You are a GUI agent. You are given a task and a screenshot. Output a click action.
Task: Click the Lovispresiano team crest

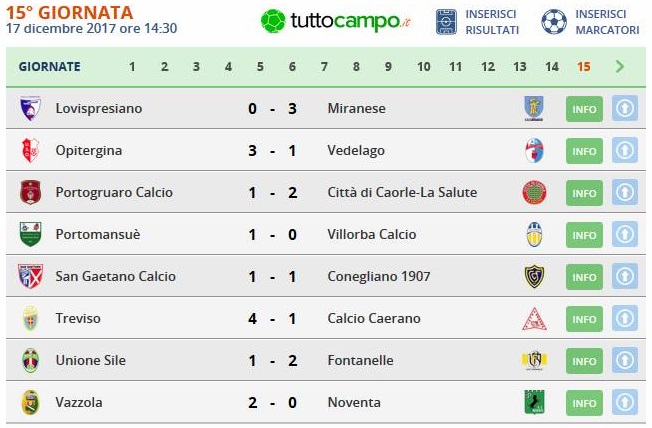tap(30, 108)
